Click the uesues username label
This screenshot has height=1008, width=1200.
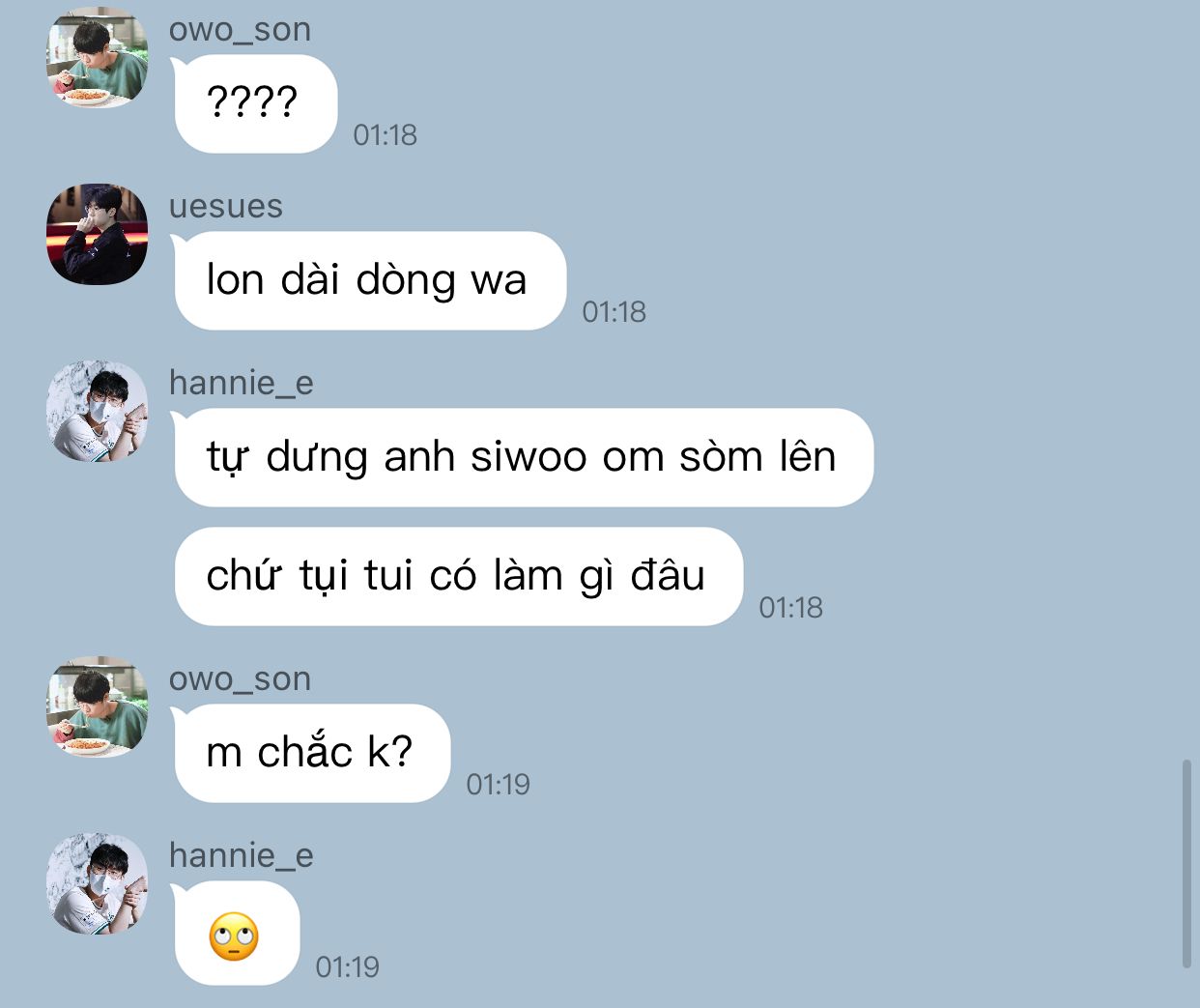pyautogui.click(x=226, y=206)
